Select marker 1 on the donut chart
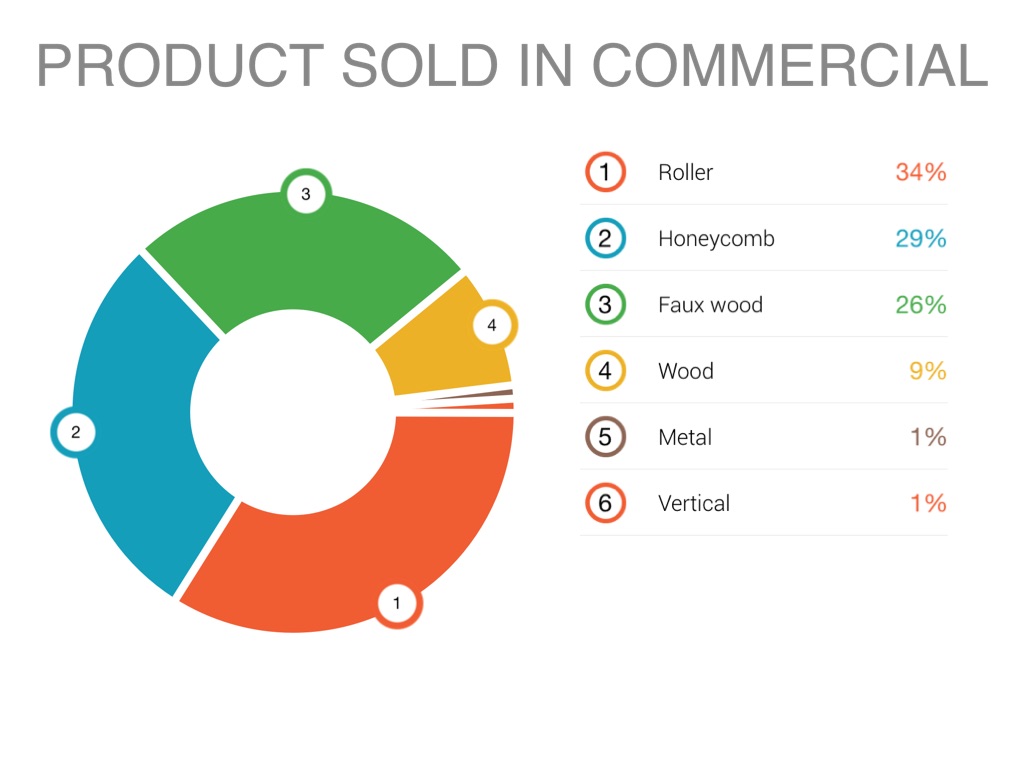 point(397,603)
